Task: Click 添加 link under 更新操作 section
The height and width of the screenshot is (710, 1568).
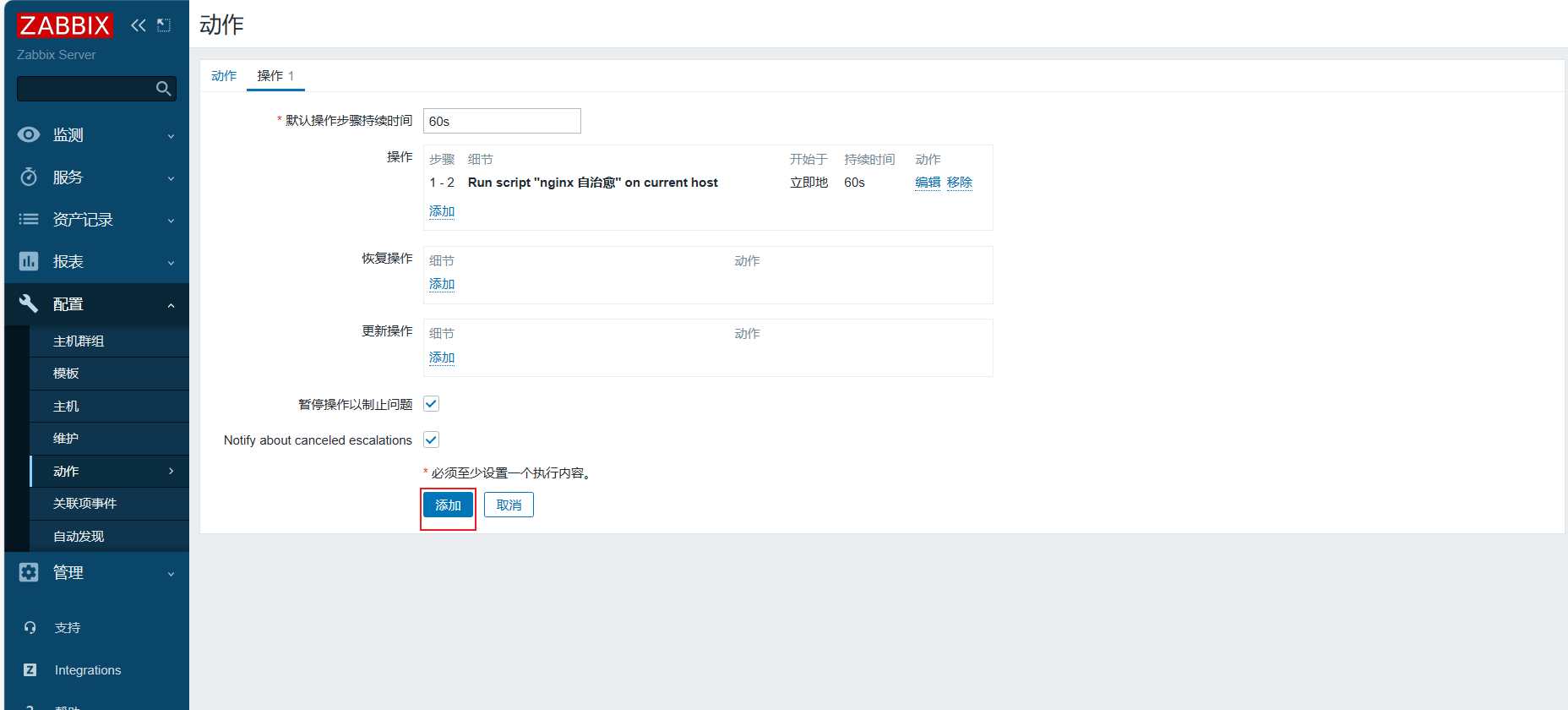Action: coord(442,357)
